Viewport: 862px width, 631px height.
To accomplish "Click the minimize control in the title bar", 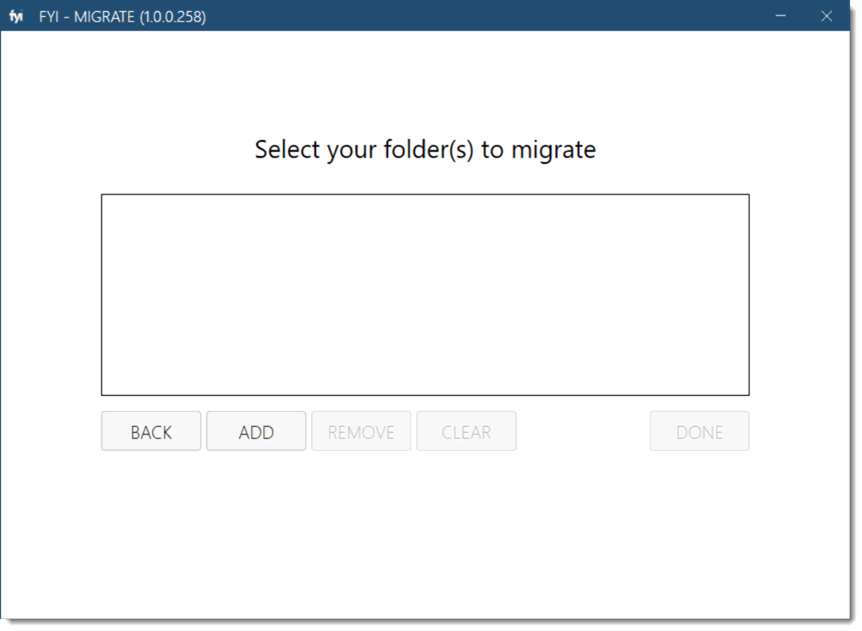I will [779, 16].
